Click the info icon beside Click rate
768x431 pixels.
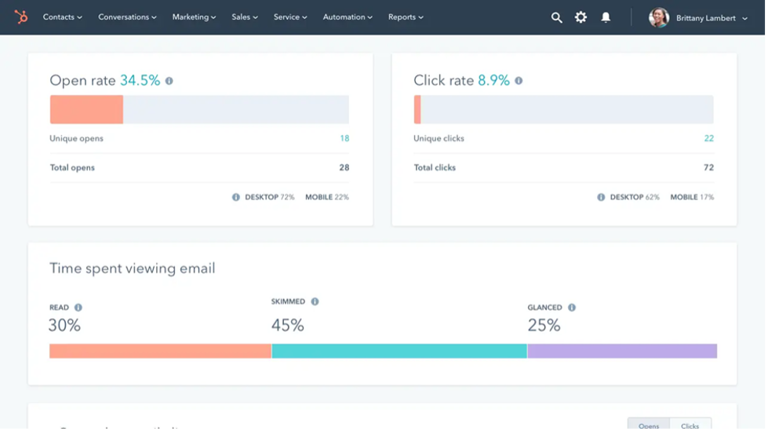(520, 81)
